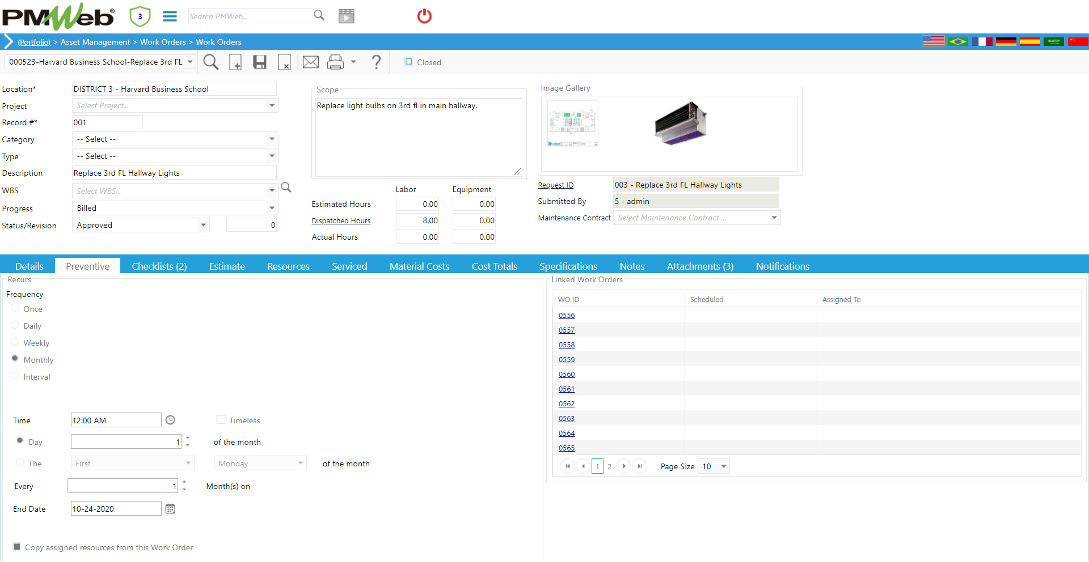
Task: Open the Project dropdown
Action: pyautogui.click(x=272, y=106)
